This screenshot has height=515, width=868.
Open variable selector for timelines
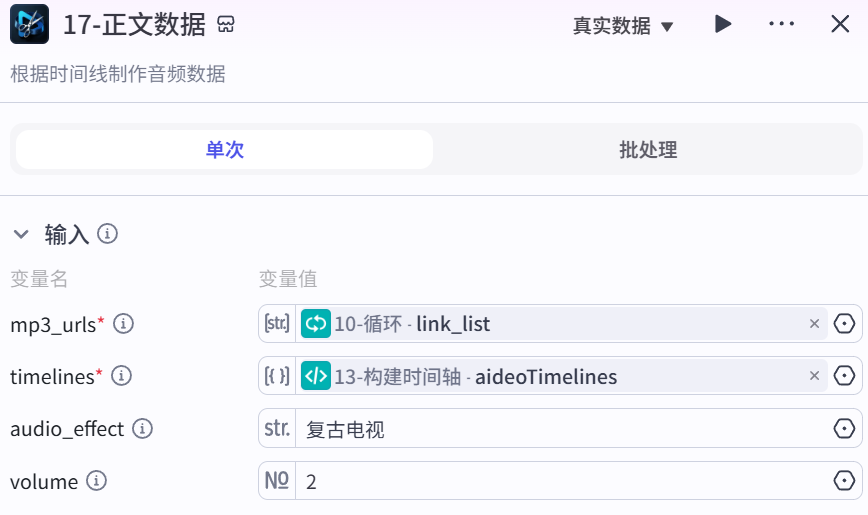point(844,376)
